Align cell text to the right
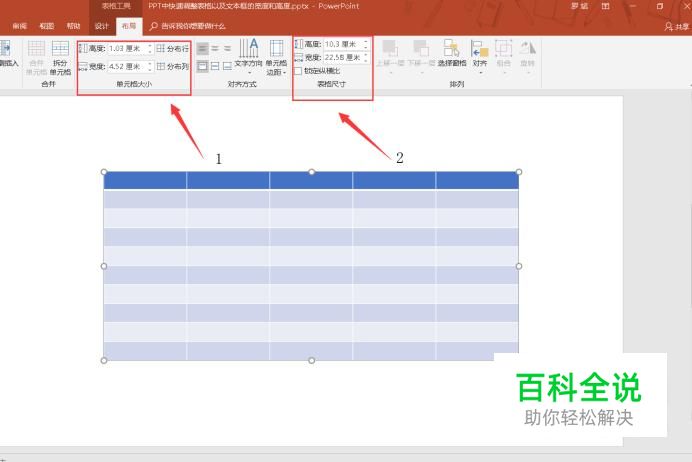 point(227,48)
